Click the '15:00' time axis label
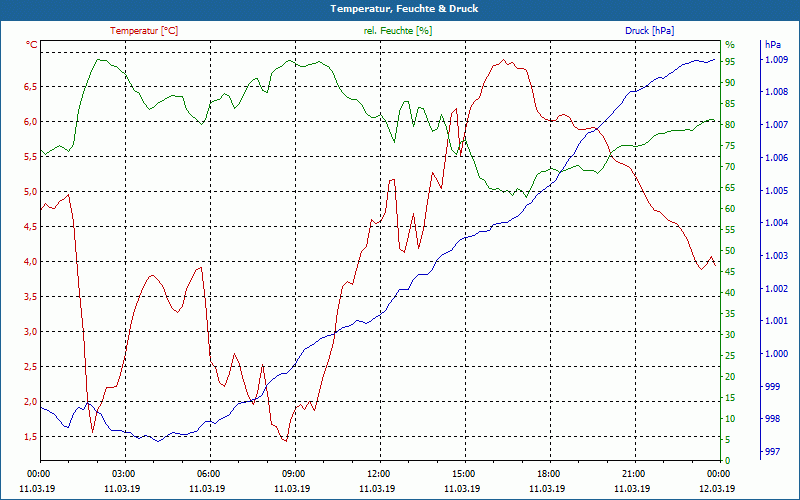 (463, 473)
